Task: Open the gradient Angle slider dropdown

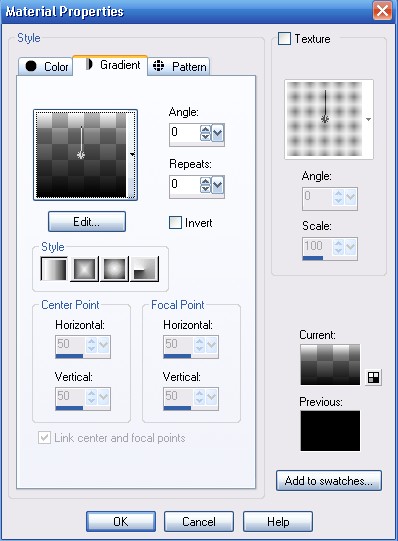Action: 217,133
